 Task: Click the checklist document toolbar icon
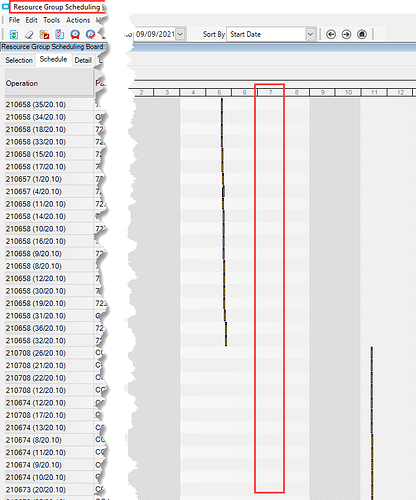pos(60,34)
